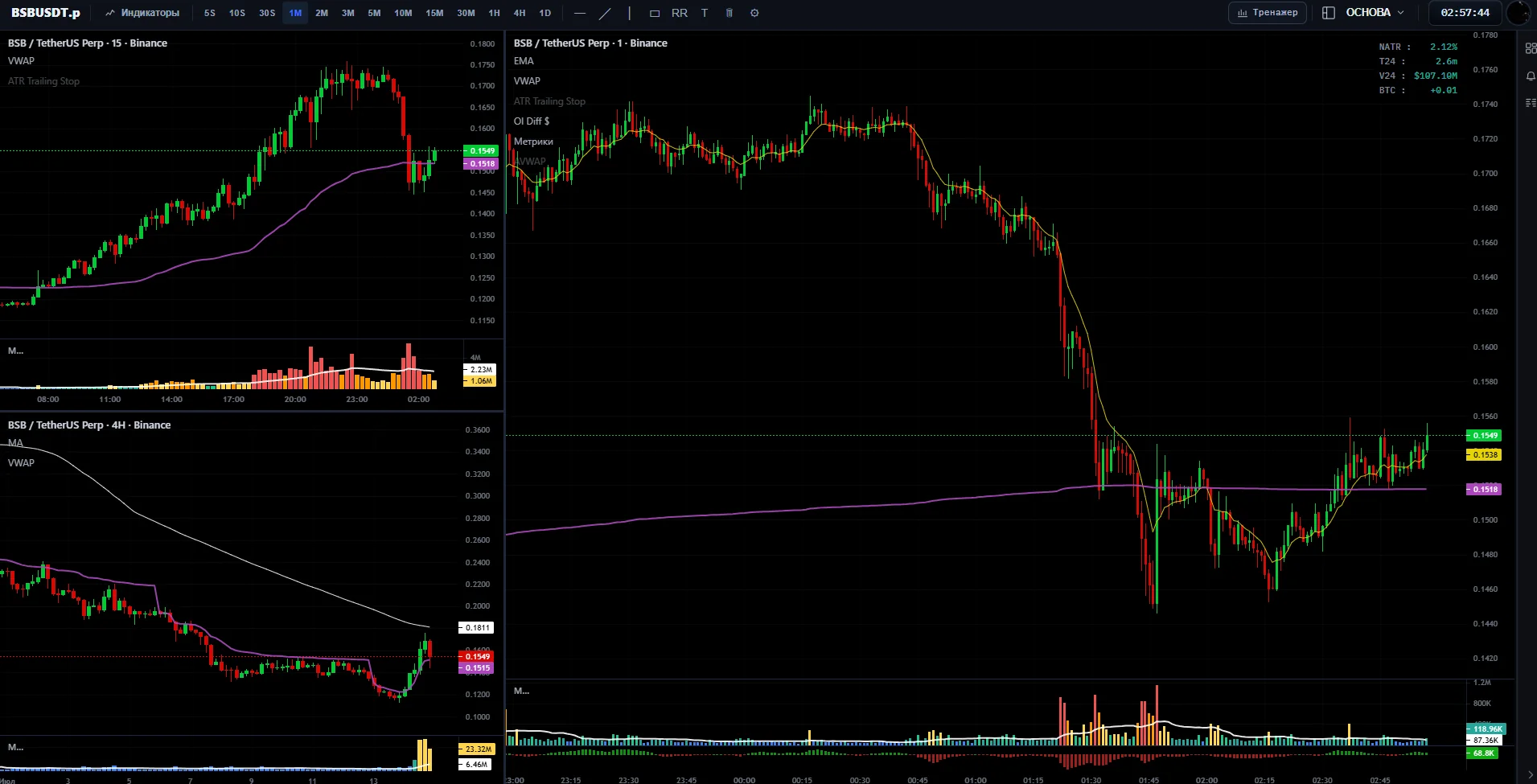Select the T text tool
This screenshot has width=1537, height=784.
(x=705, y=13)
